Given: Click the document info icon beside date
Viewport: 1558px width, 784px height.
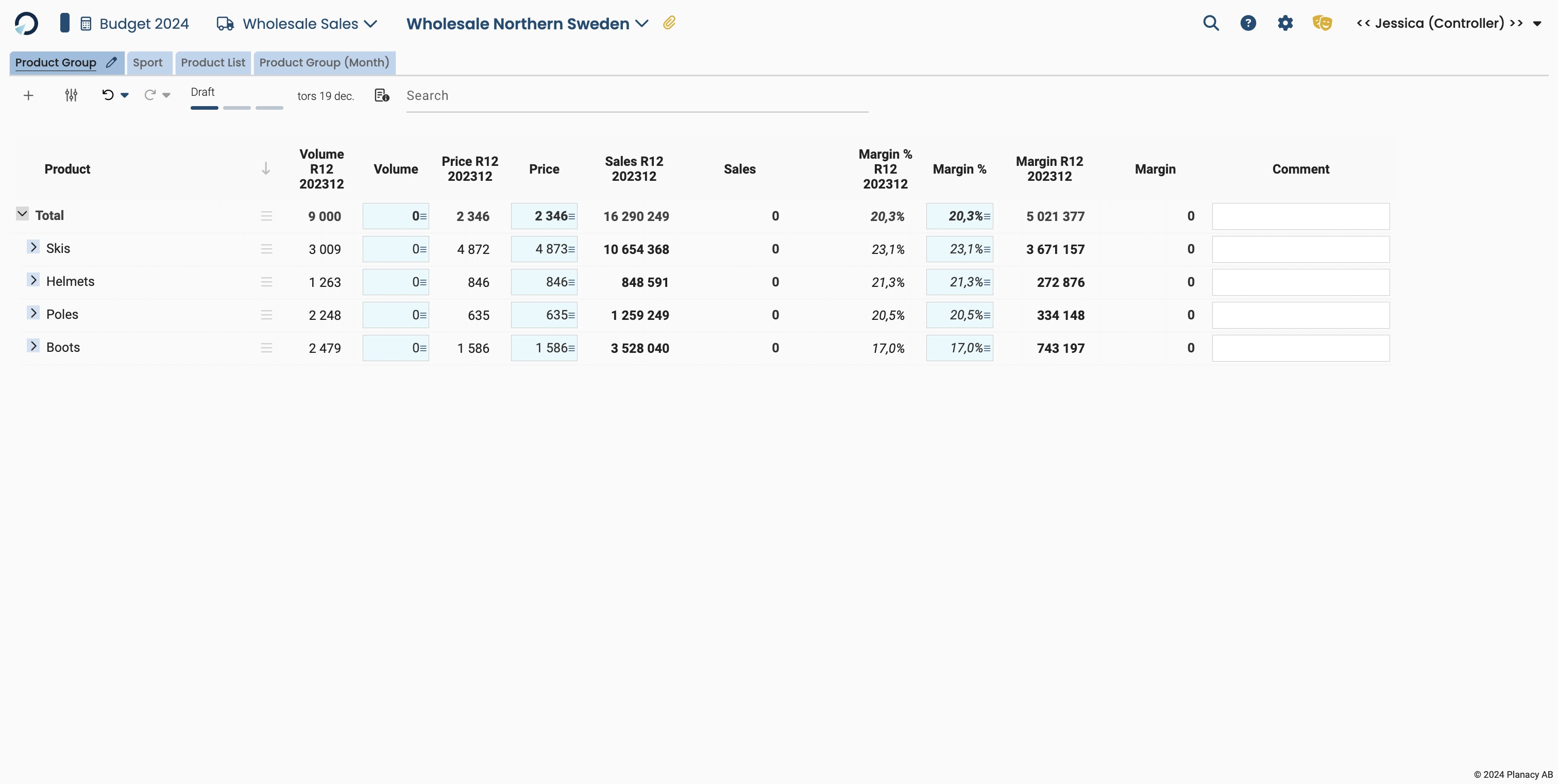Looking at the screenshot, I should (x=382, y=95).
